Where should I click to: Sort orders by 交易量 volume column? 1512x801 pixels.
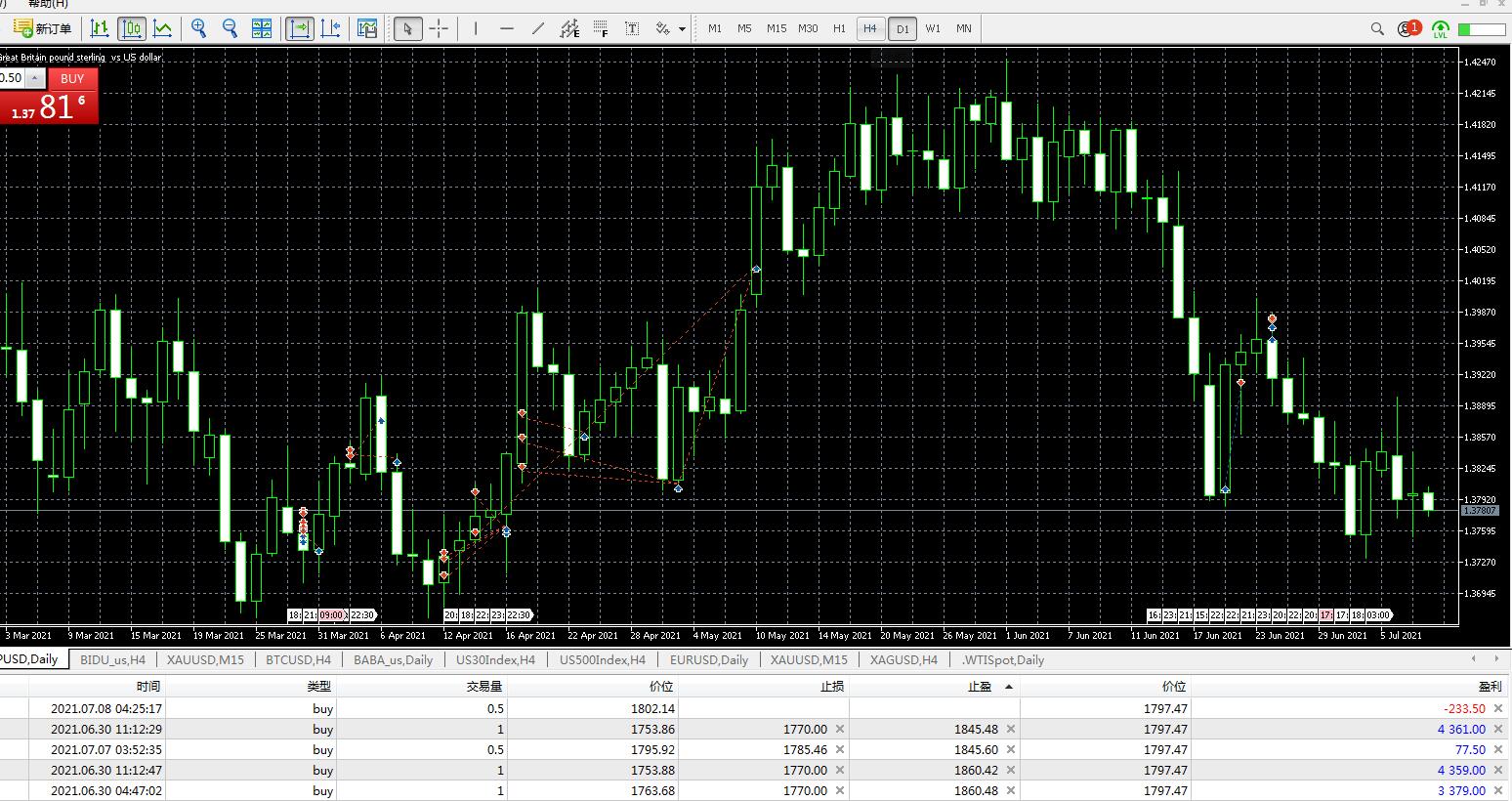(x=422, y=687)
